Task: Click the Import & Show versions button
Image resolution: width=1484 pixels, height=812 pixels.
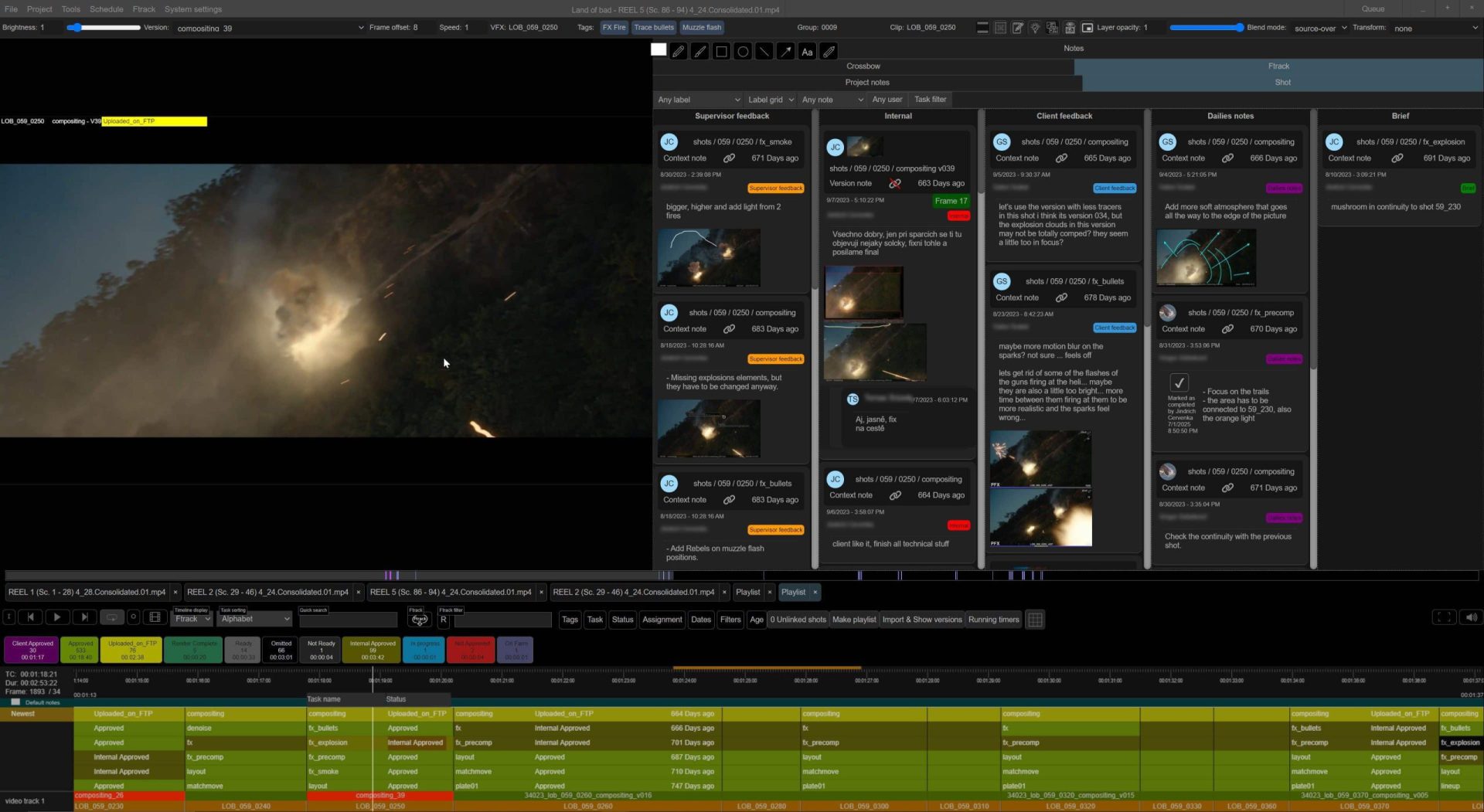Action: (921, 619)
